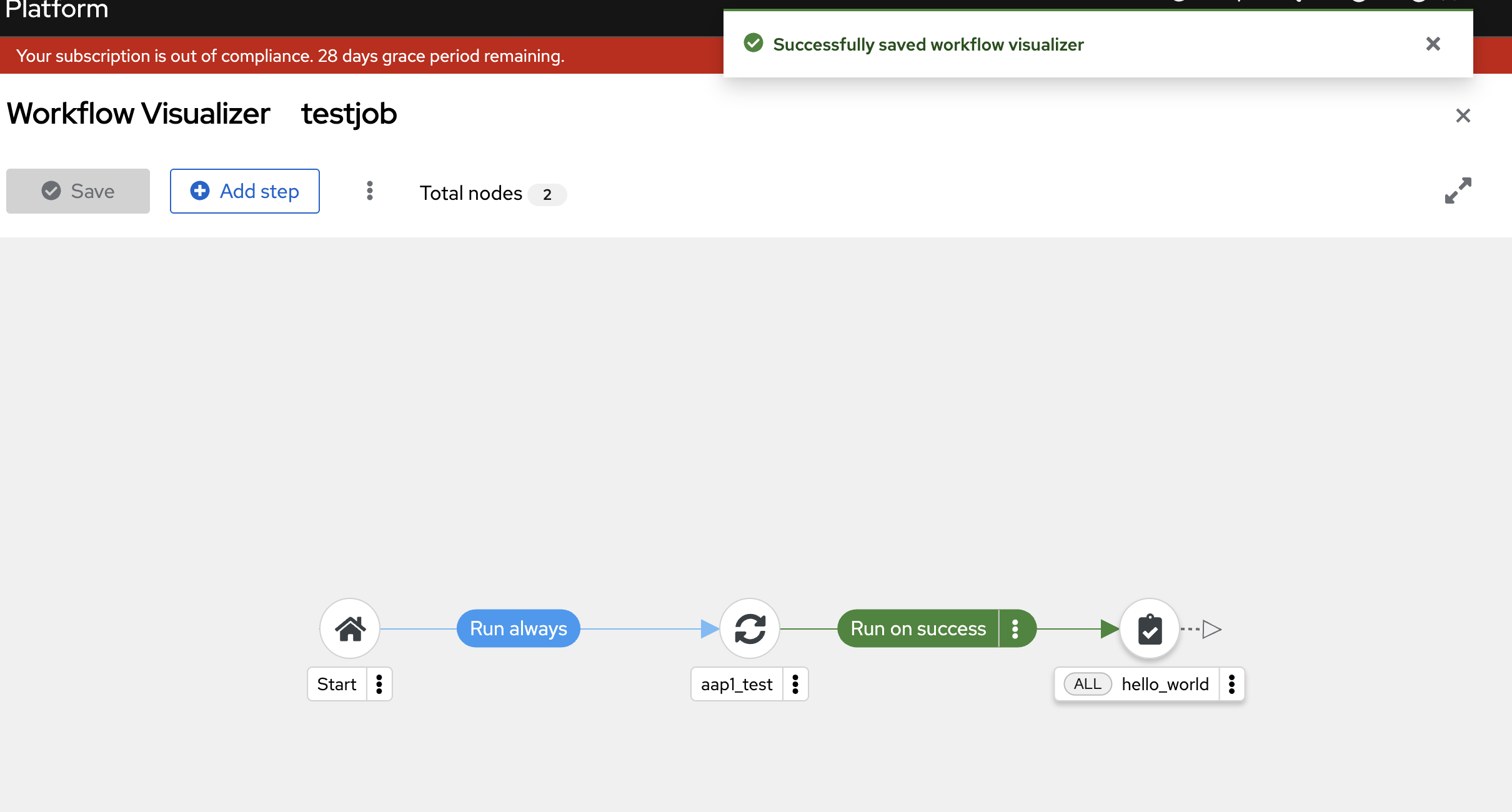Click the Save button
The image size is (1512, 812).
(78, 191)
